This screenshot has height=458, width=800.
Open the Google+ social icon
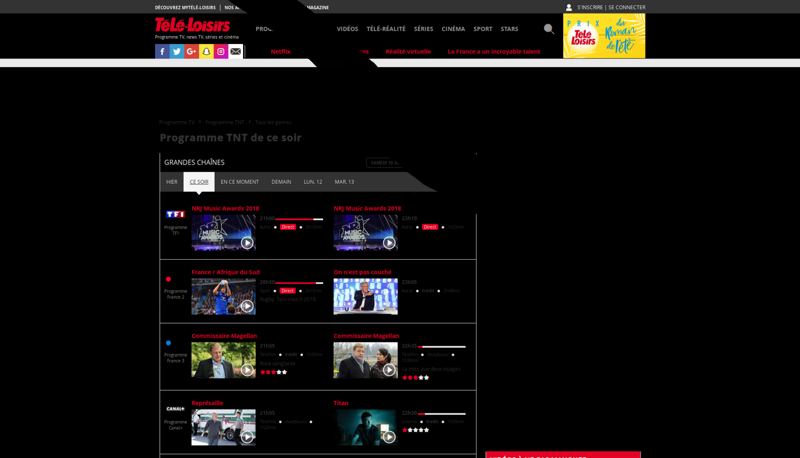click(191, 51)
